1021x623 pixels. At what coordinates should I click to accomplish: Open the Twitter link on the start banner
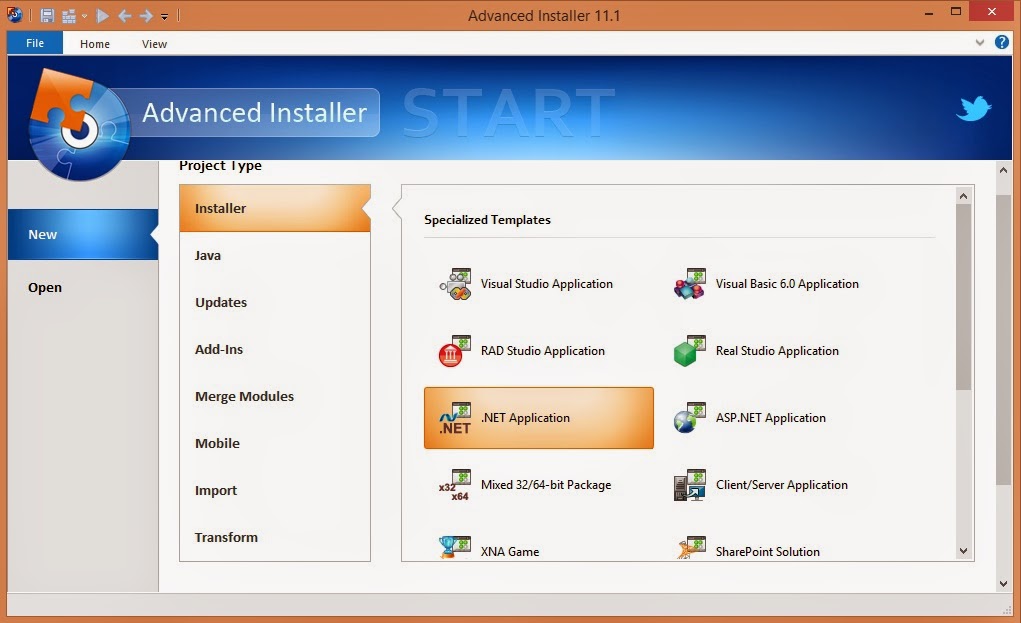pos(973,108)
